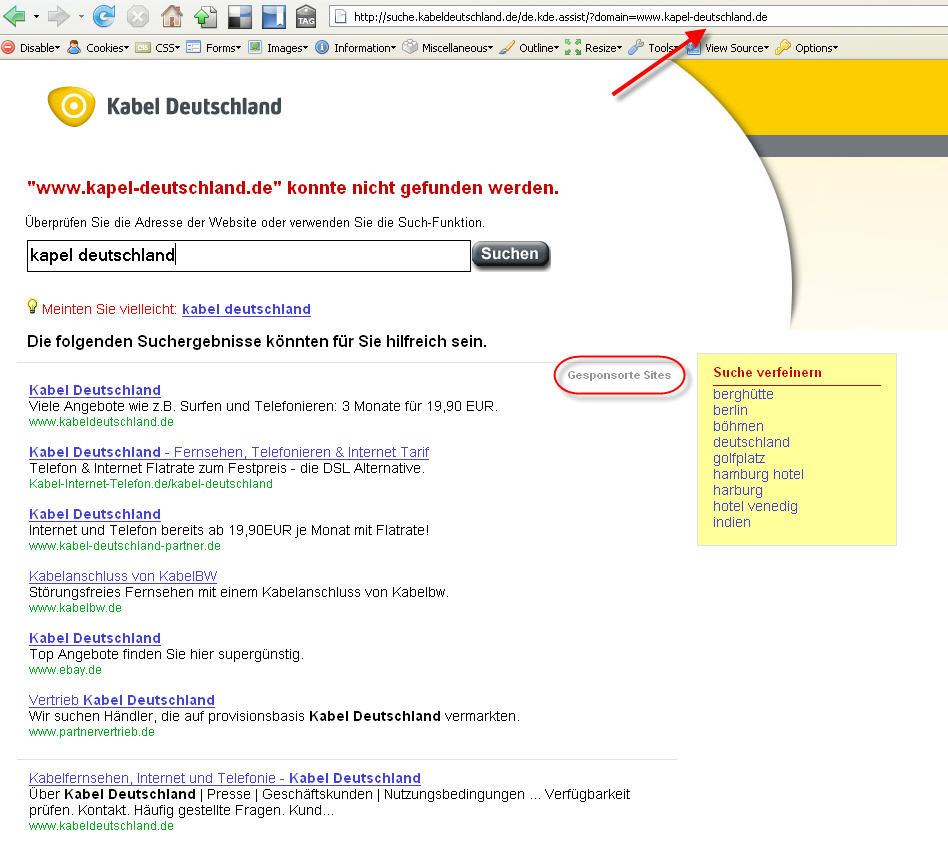Open 'Vertrieb Kabel Deutschland' link

tap(122, 700)
